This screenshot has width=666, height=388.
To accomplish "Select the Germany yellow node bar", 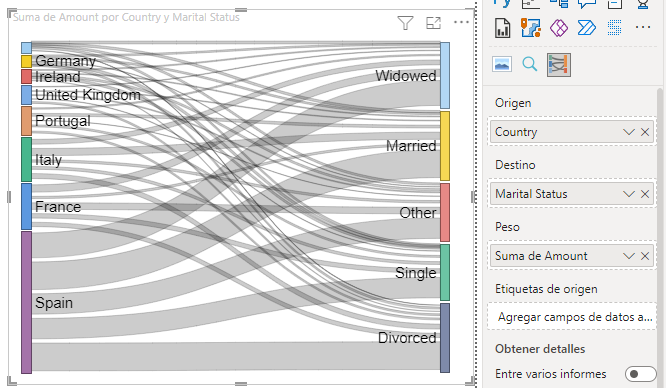I will [26, 61].
